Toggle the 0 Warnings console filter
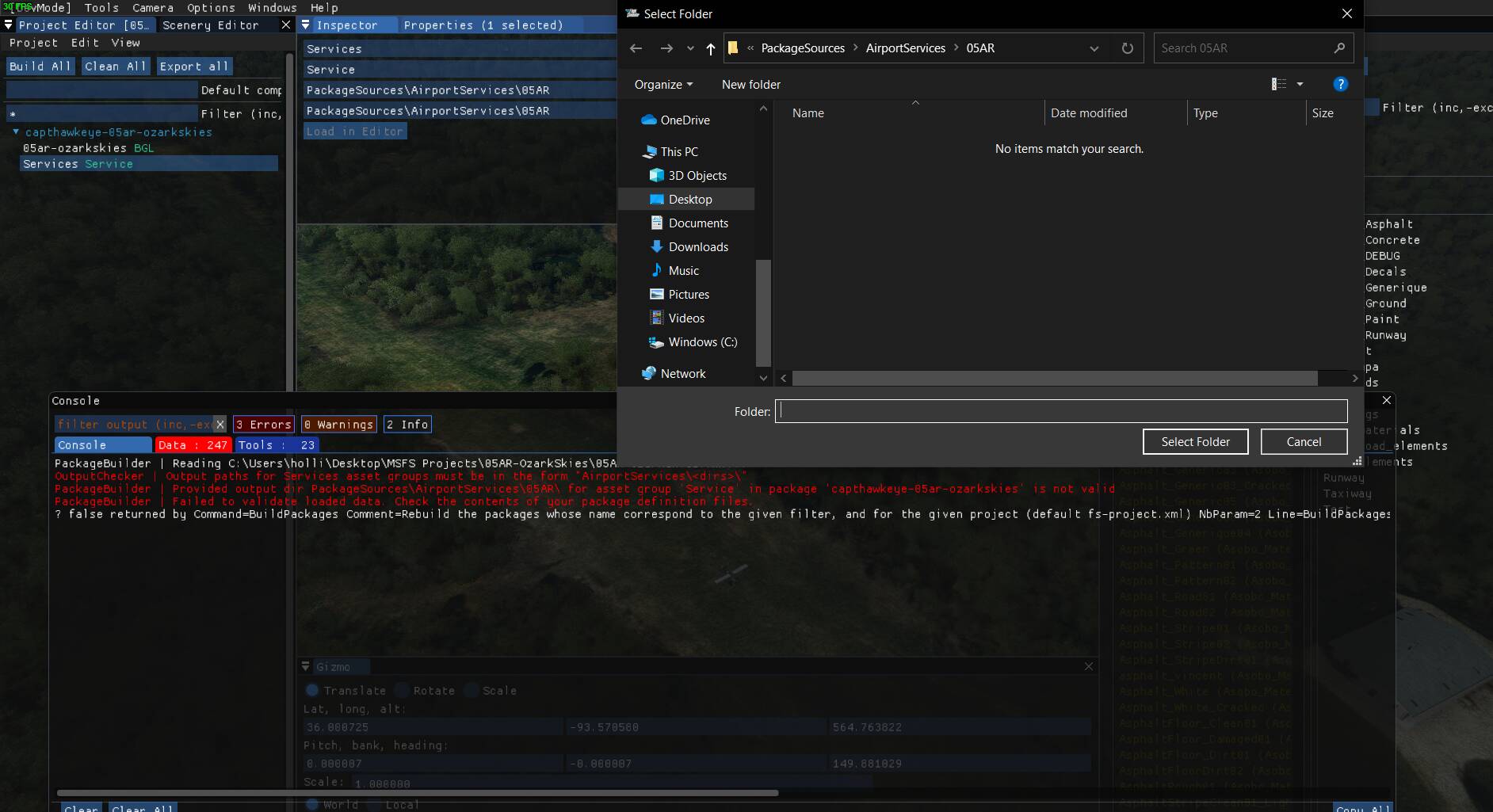Screen dimensions: 1493x812 click(338, 425)
